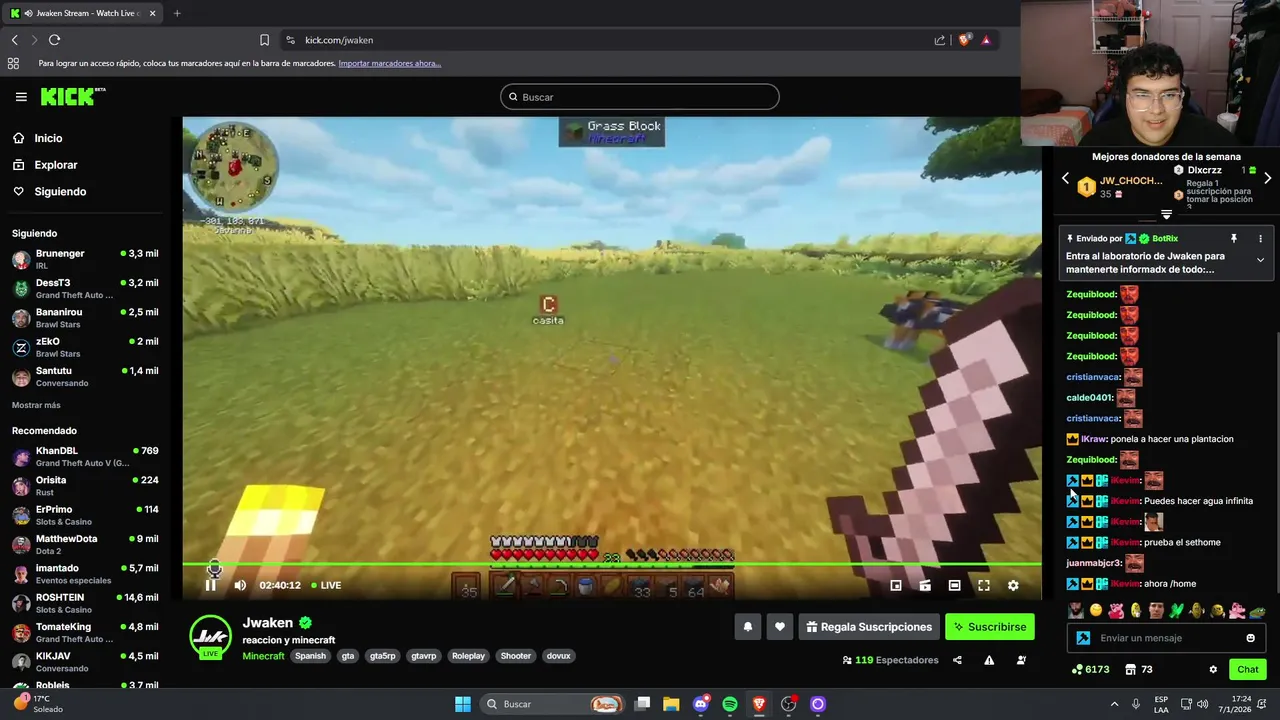The width and height of the screenshot is (1280, 720).
Task: Open Siguiendo in sidebar
Action: pyautogui.click(x=49, y=191)
